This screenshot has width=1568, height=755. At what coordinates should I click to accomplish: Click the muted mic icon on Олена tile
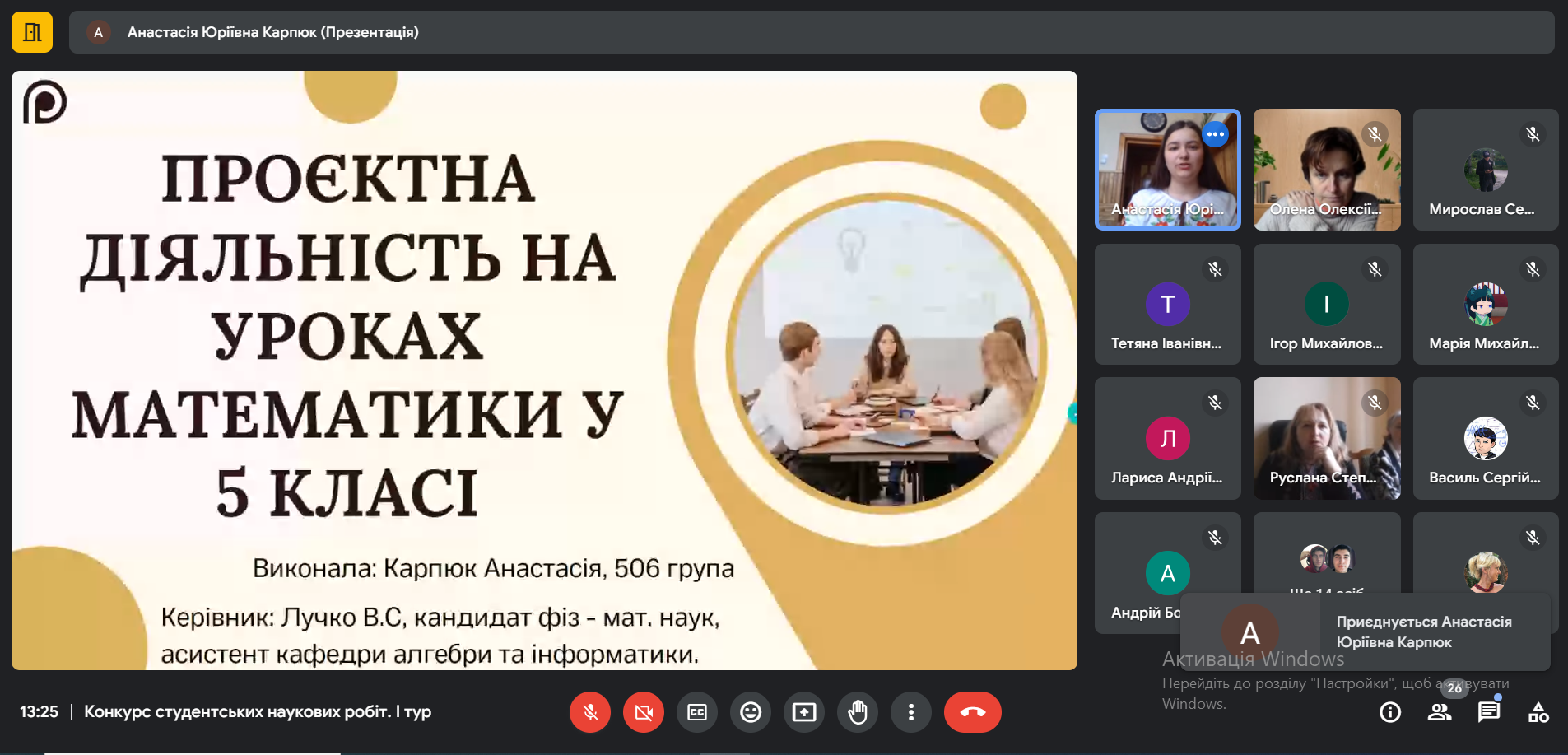pyautogui.click(x=1375, y=134)
